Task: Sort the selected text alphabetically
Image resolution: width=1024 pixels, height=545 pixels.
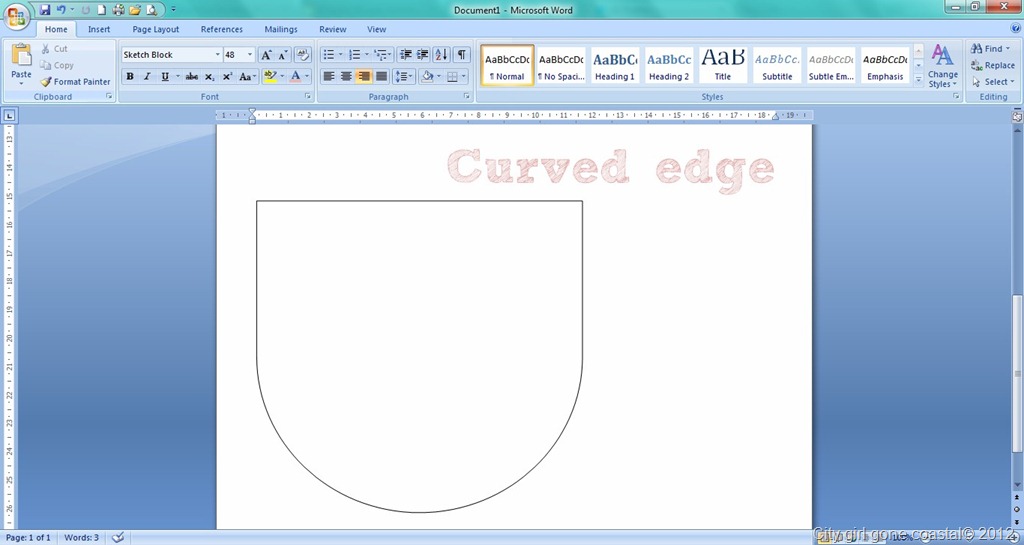Action: click(x=441, y=55)
